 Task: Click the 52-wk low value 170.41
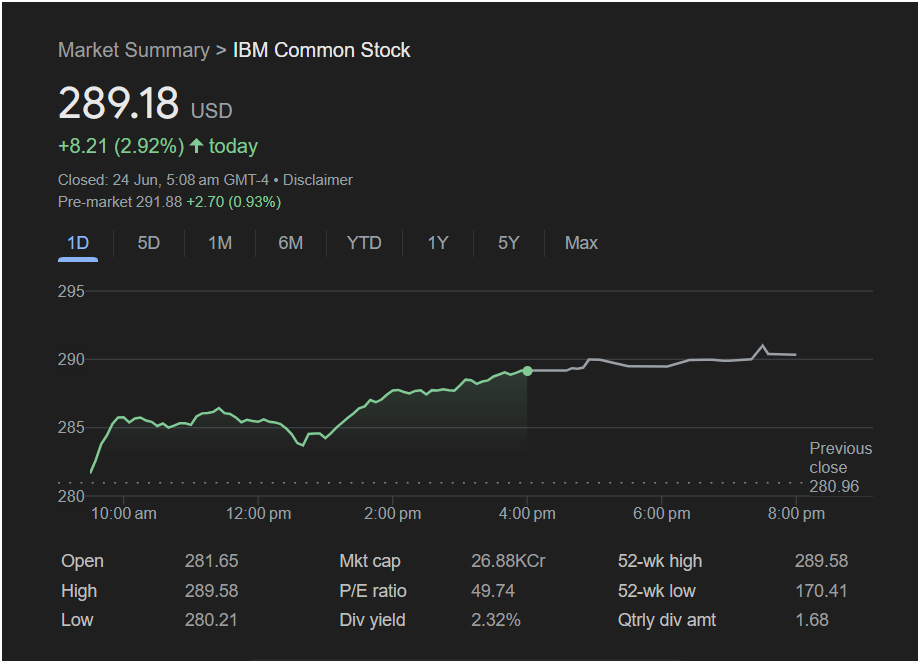821,591
